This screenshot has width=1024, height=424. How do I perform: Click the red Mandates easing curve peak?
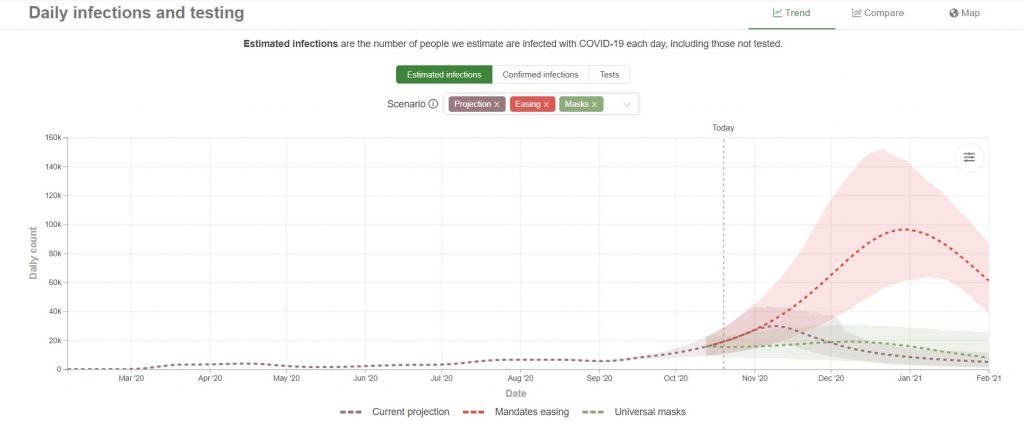(905, 229)
